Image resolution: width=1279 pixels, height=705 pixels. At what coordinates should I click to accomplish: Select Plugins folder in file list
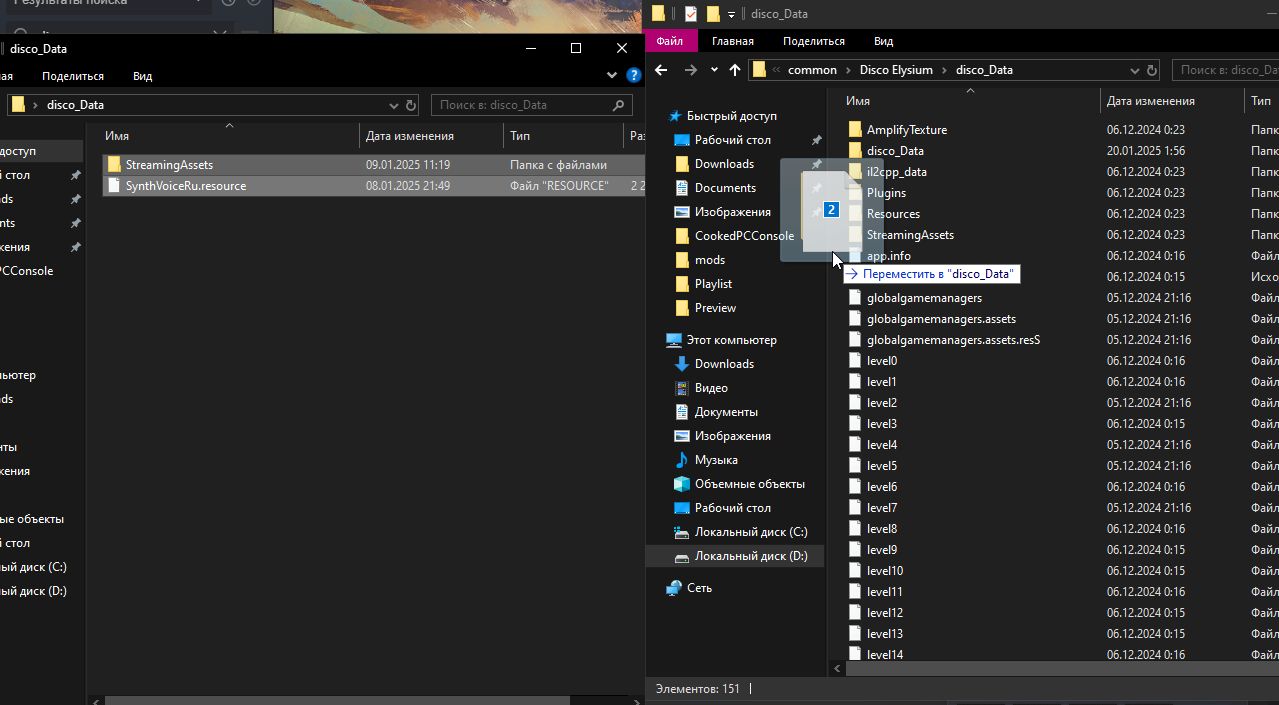pos(886,193)
